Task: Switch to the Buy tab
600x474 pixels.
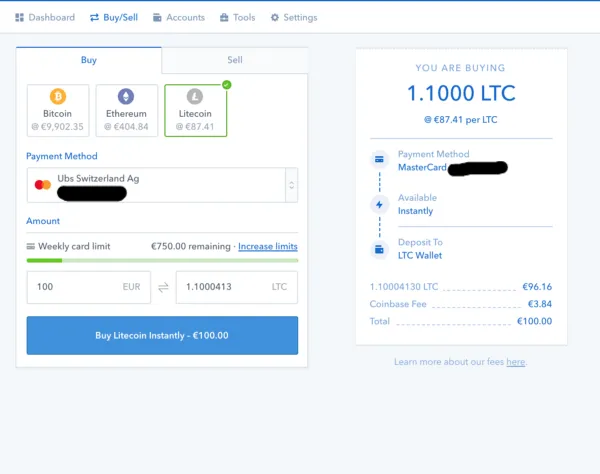Action: [x=89, y=60]
